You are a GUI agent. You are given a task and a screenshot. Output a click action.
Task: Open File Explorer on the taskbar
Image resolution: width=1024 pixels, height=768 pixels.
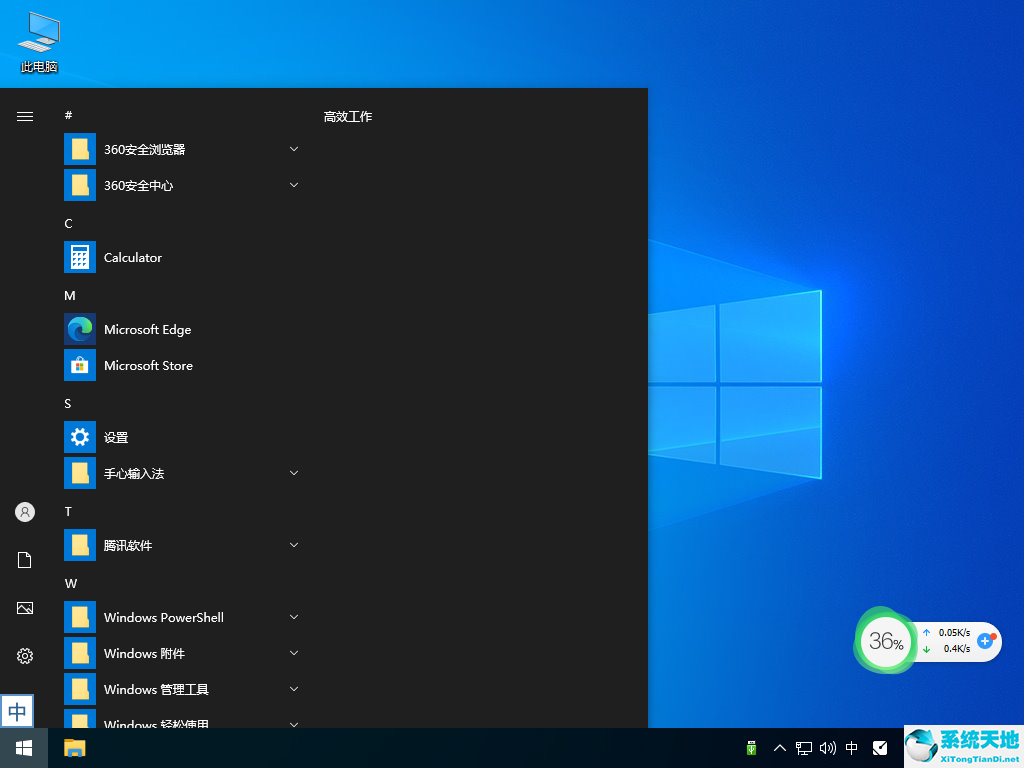pos(75,748)
